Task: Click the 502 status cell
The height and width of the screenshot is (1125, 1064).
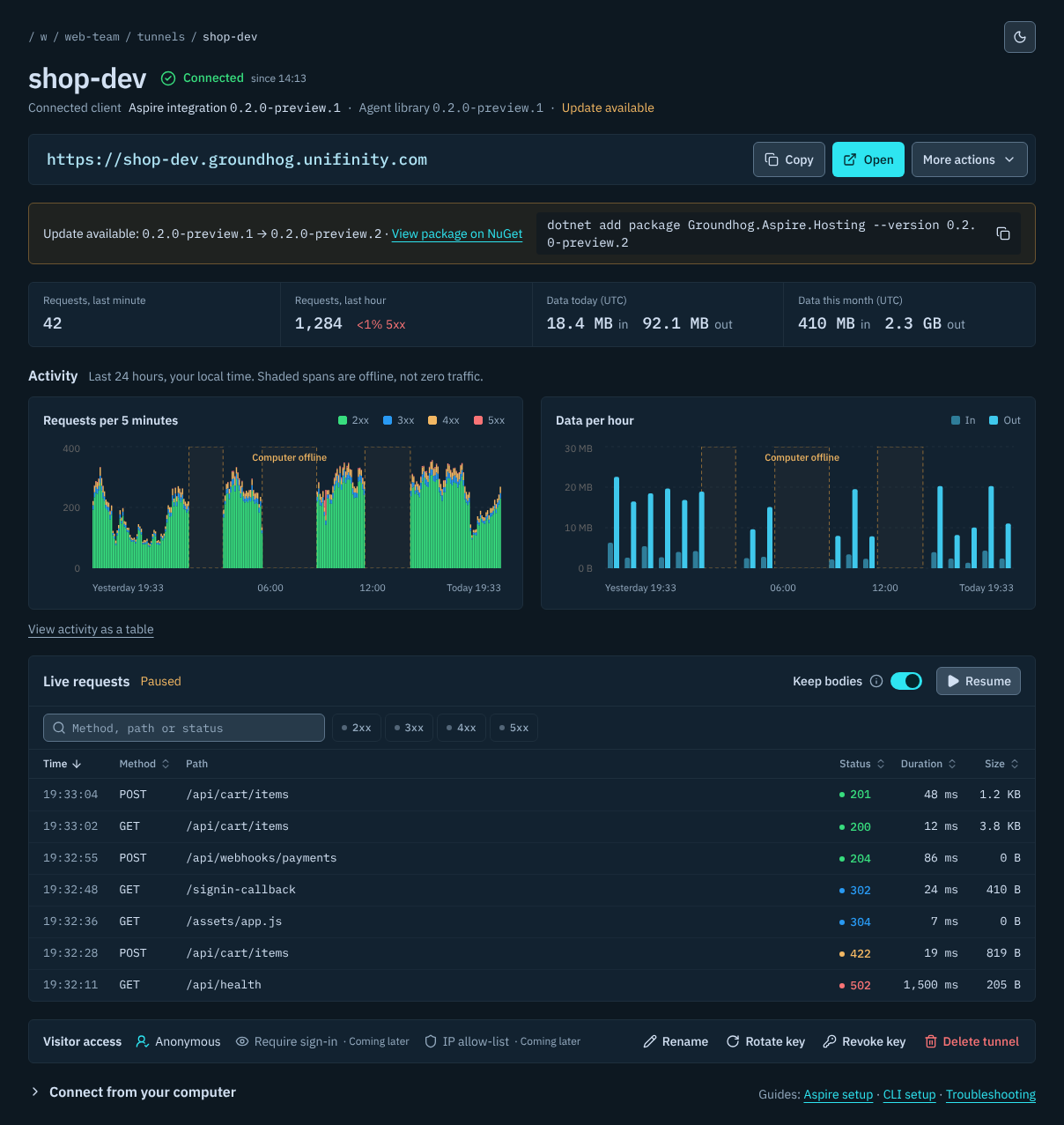Action: (855, 985)
